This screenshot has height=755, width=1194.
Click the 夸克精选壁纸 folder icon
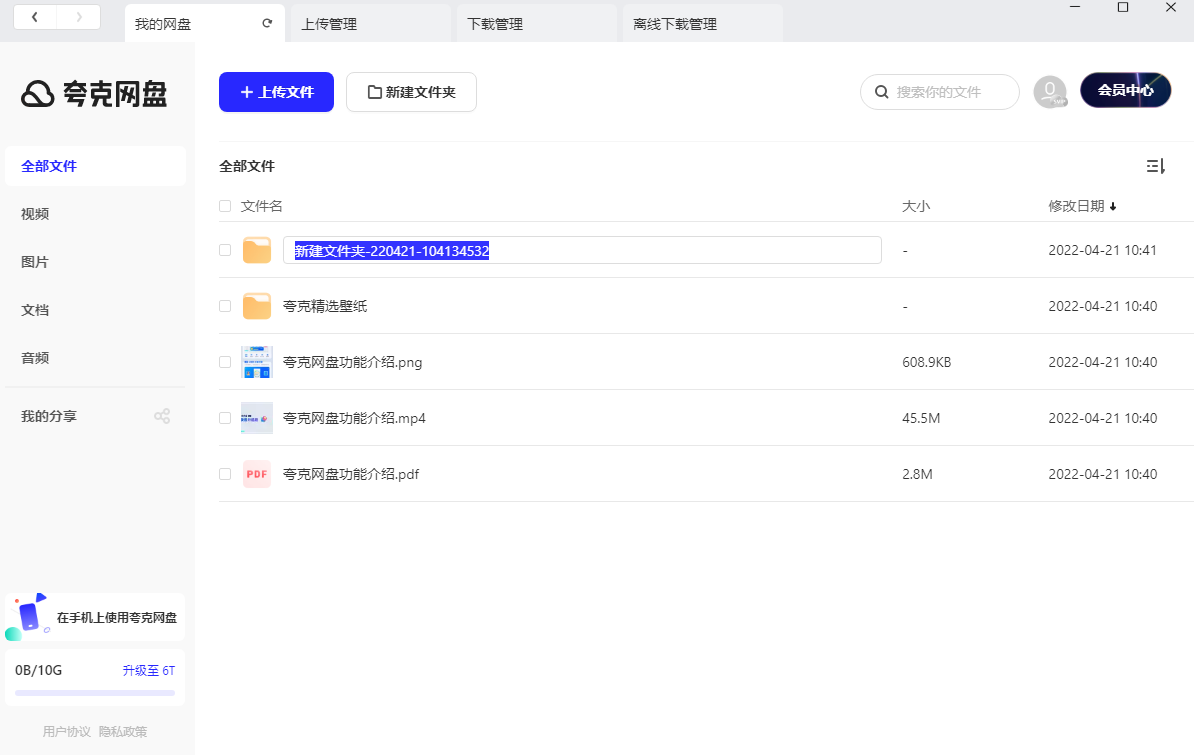(x=257, y=306)
